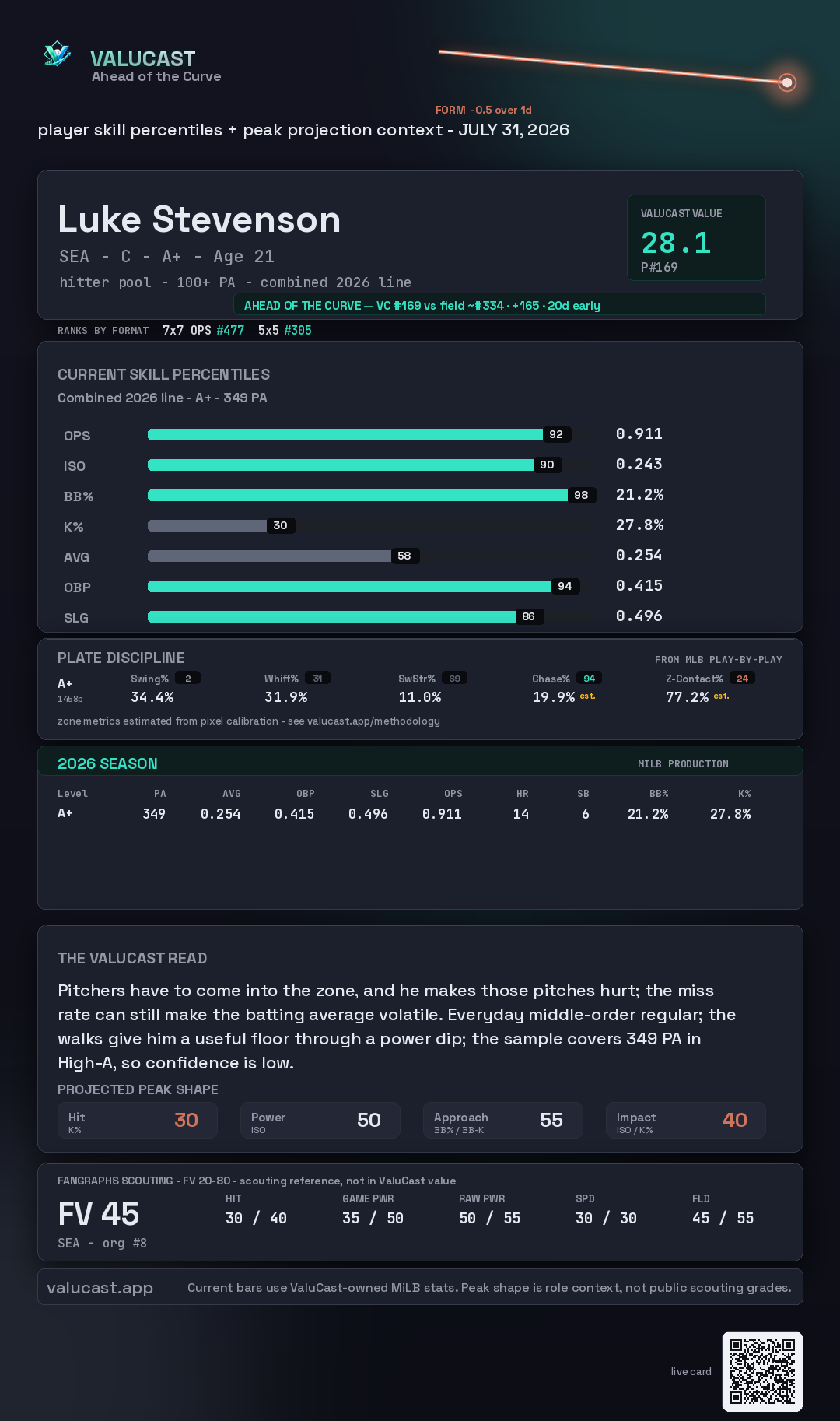Click the BB% percentile badge 98
840x1421 pixels.
(x=581, y=495)
